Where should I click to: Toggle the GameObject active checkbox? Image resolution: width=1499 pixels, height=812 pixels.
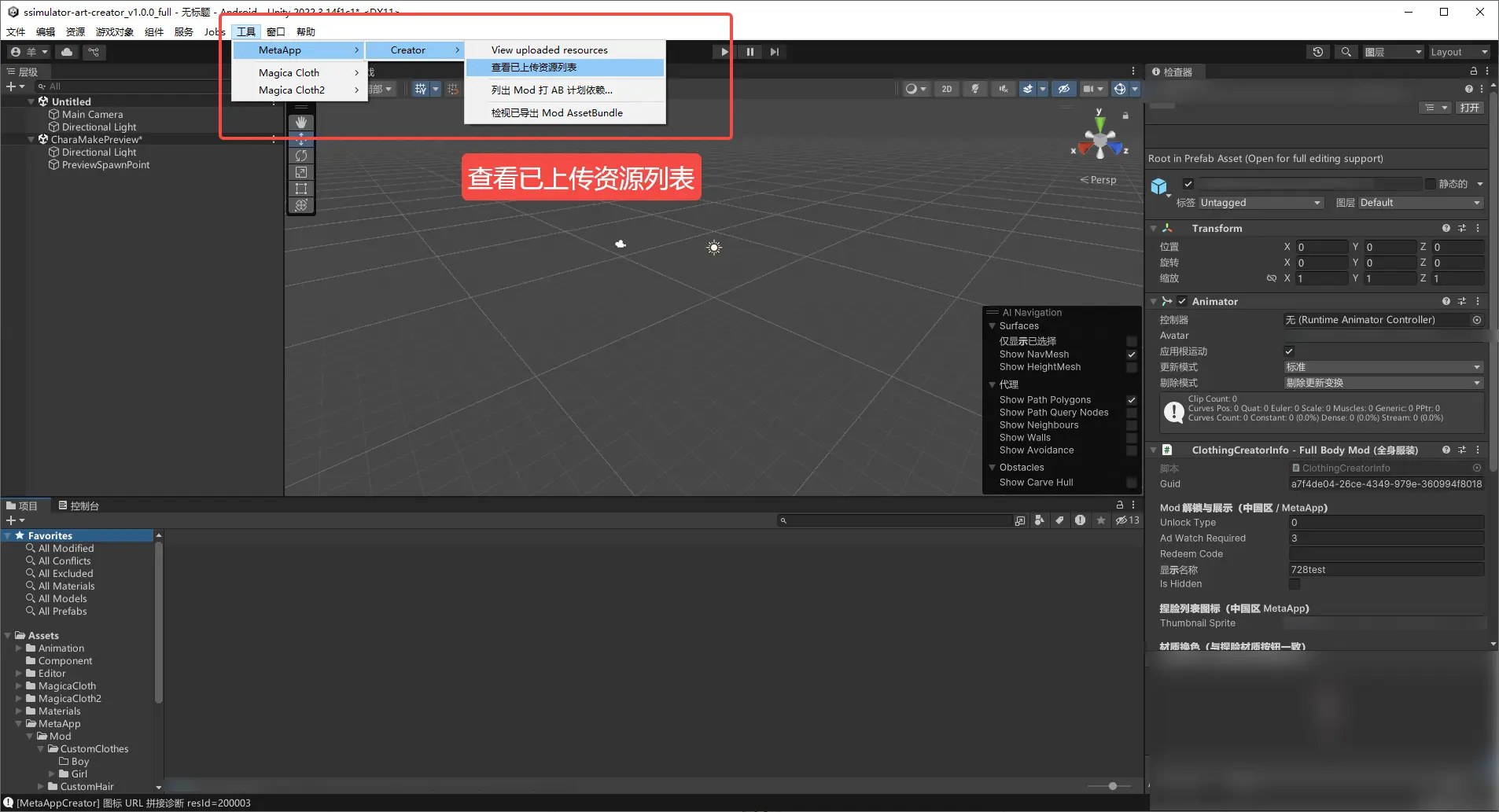pyautogui.click(x=1188, y=184)
